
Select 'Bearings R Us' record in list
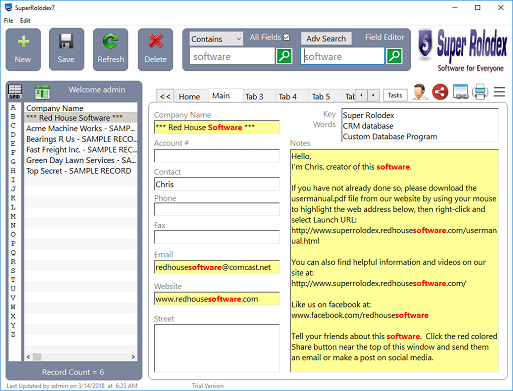tap(81, 139)
